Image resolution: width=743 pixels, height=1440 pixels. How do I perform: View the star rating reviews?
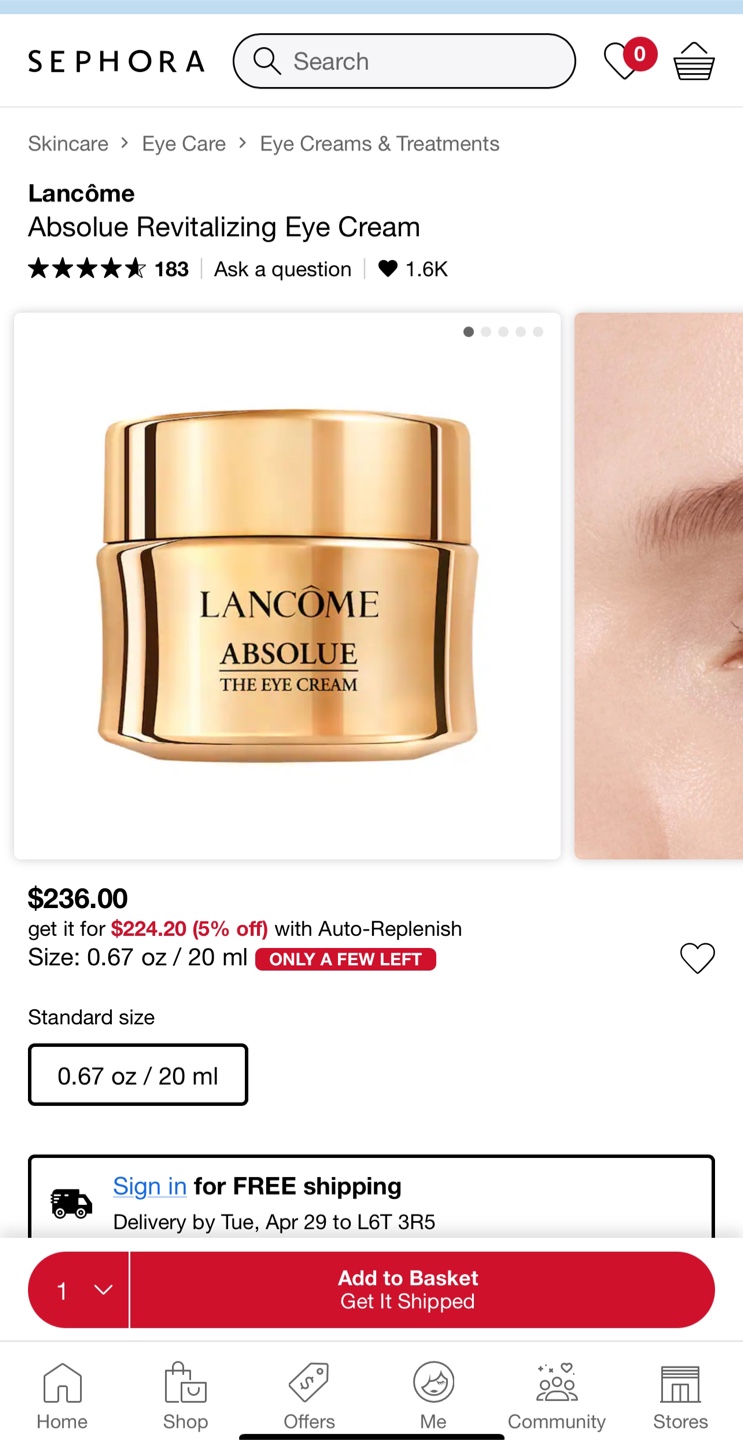tap(108, 269)
